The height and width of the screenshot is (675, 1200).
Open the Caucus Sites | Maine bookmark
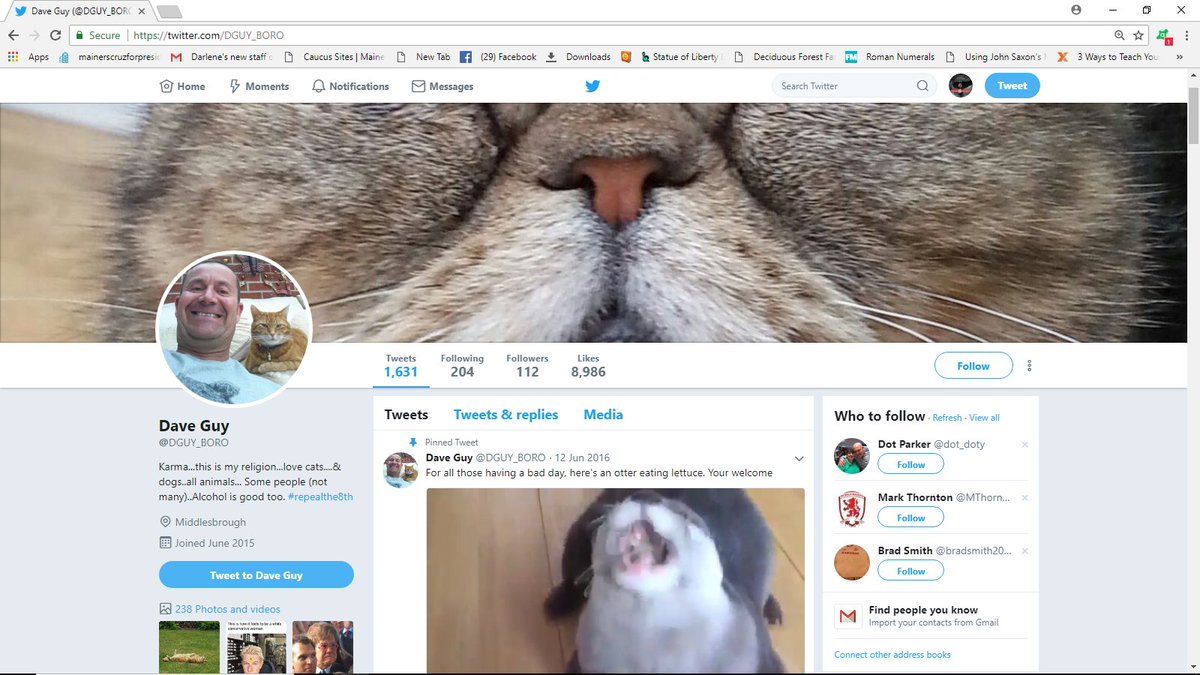tap(335, 57)
